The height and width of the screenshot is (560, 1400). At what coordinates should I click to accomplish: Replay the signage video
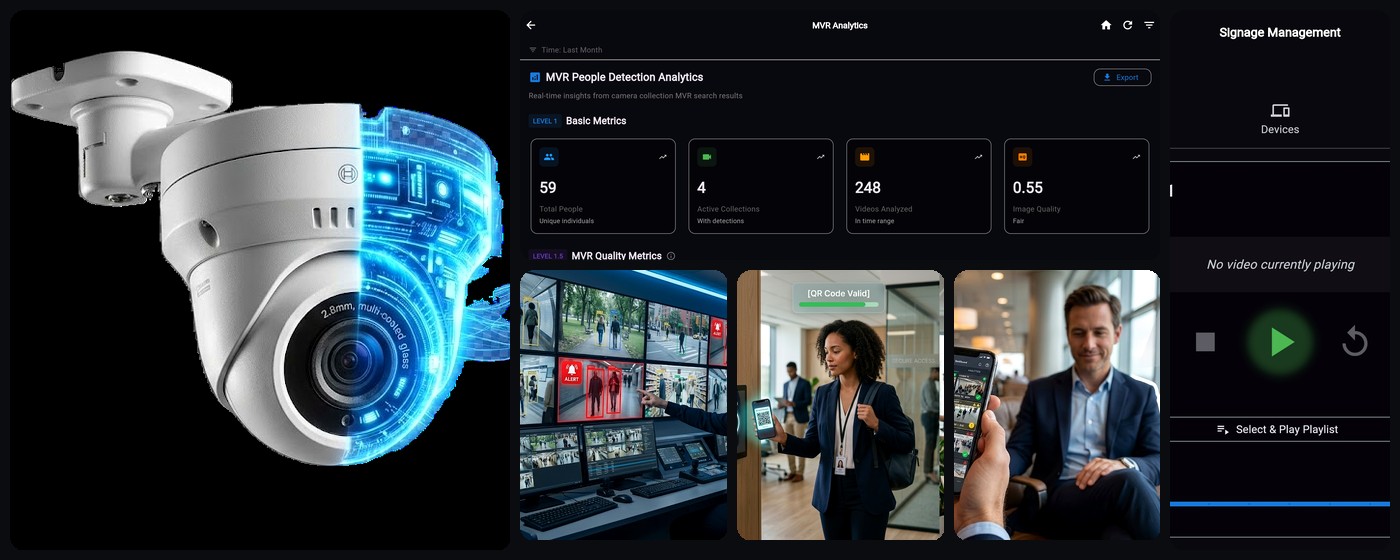[x=1355, y=342]
